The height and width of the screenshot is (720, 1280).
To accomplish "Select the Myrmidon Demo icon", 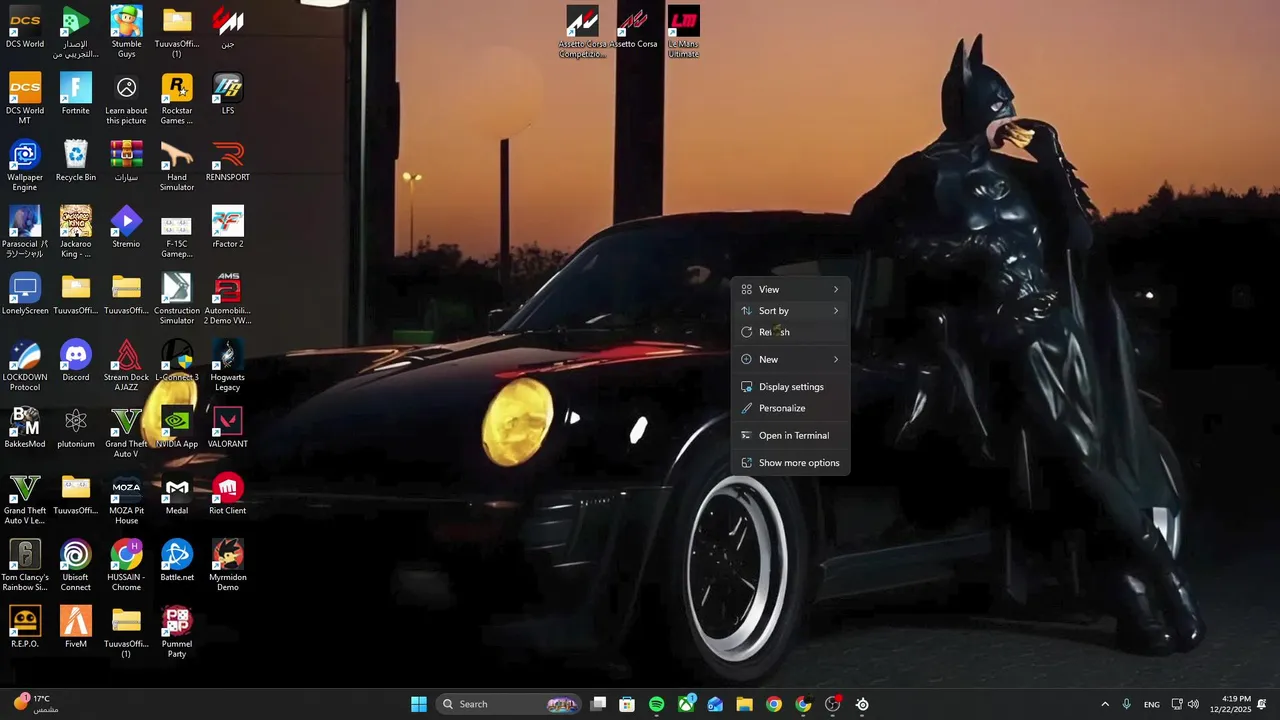I will [x=228, y=566].
